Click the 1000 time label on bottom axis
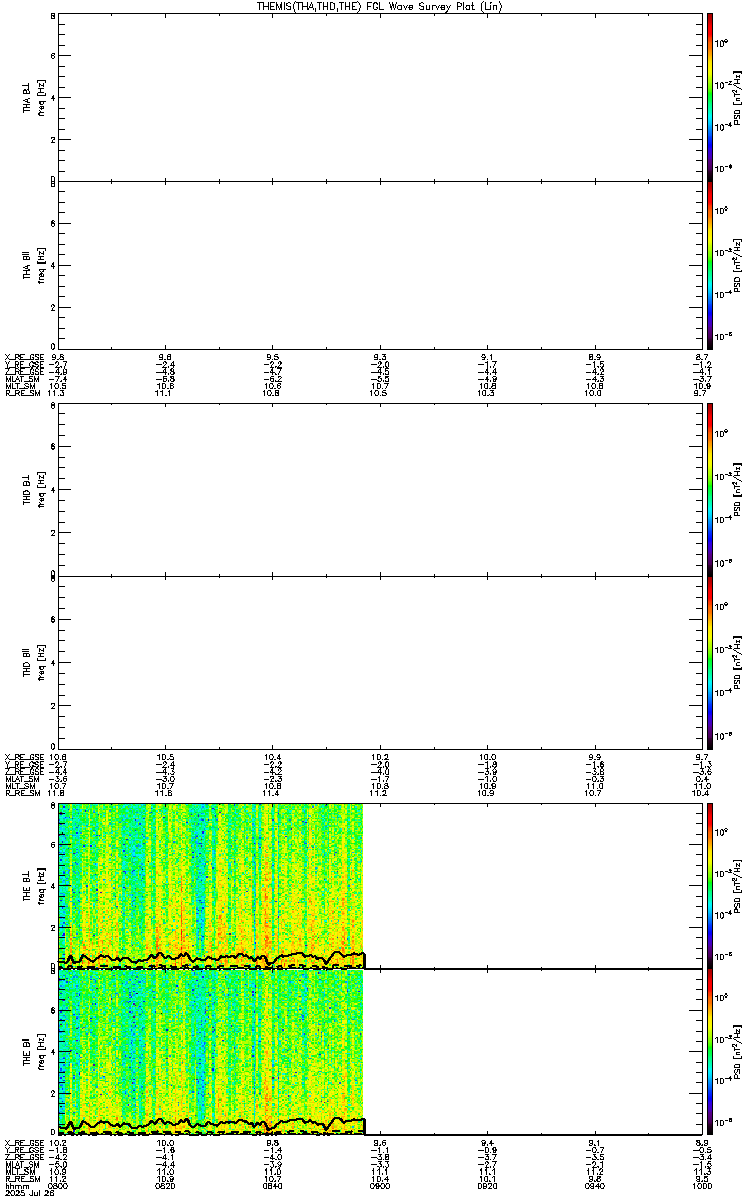 click(701, 1186)
